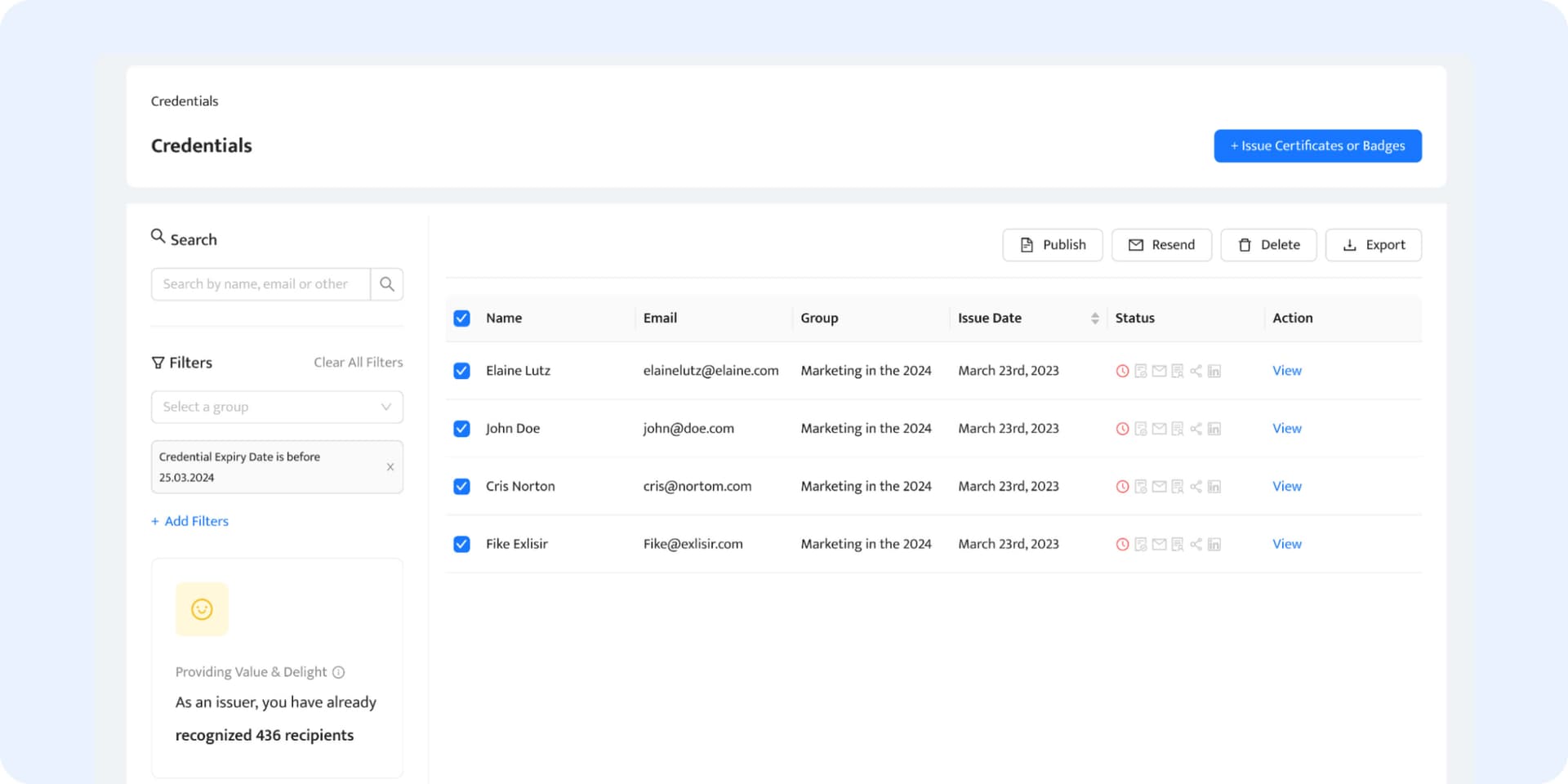The height and width of the screenshot is (784, 1568).
Task: Click John Doe's LinkedIn status icon
Action: pos(1214,429)
